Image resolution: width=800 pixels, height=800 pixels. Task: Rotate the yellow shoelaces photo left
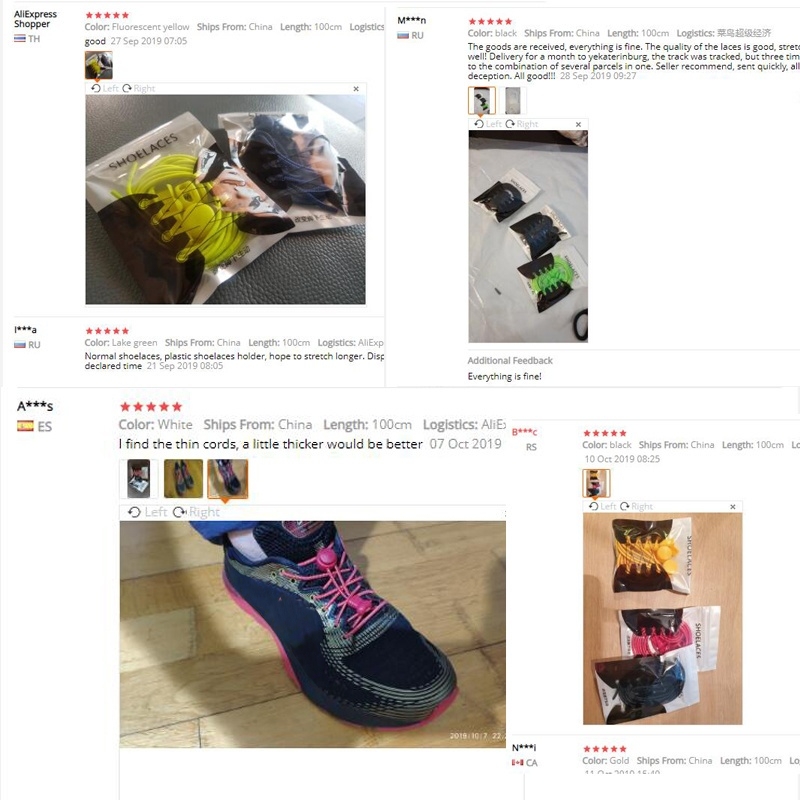105,88
